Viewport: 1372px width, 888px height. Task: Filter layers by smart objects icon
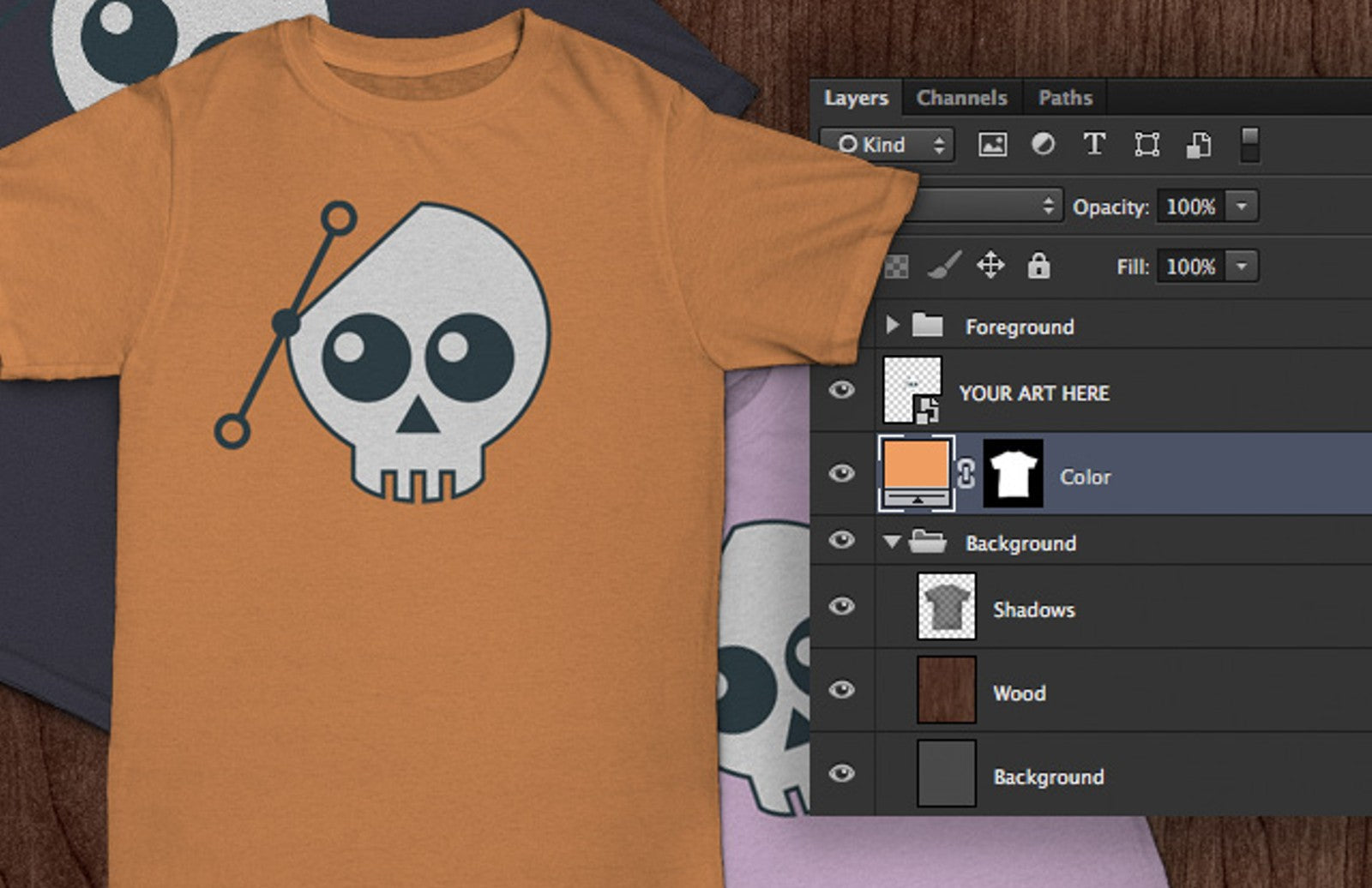coord(1200,144)
